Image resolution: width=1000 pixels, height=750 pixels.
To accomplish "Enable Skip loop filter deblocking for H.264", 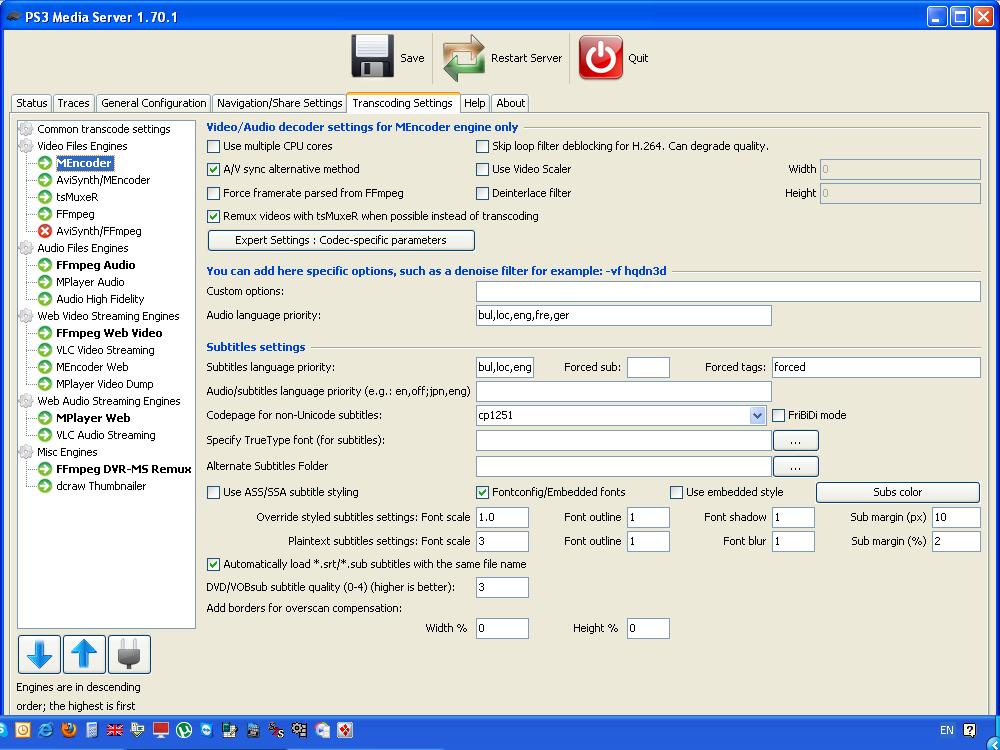I will 482,147.
